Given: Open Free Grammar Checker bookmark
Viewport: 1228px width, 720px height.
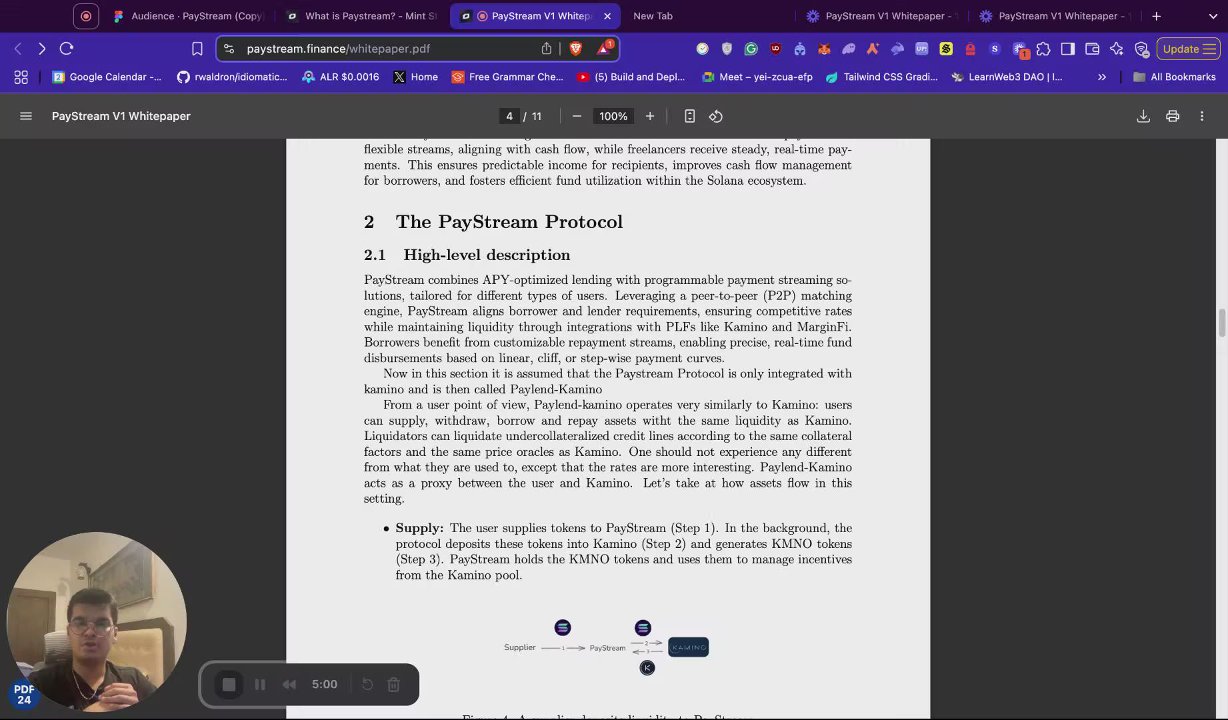Looking at the screenshot, I should (508, 77).
